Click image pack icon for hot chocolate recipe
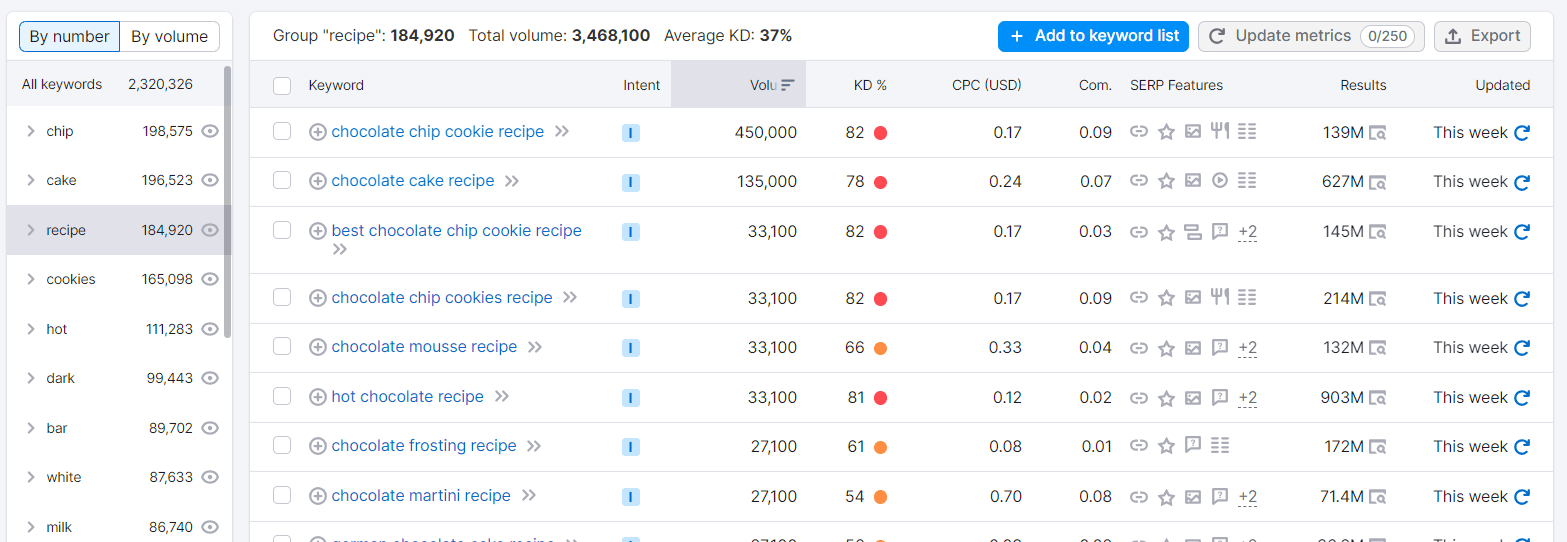Viewport: 1567px width, 542px height. (x=1192, y=397)
